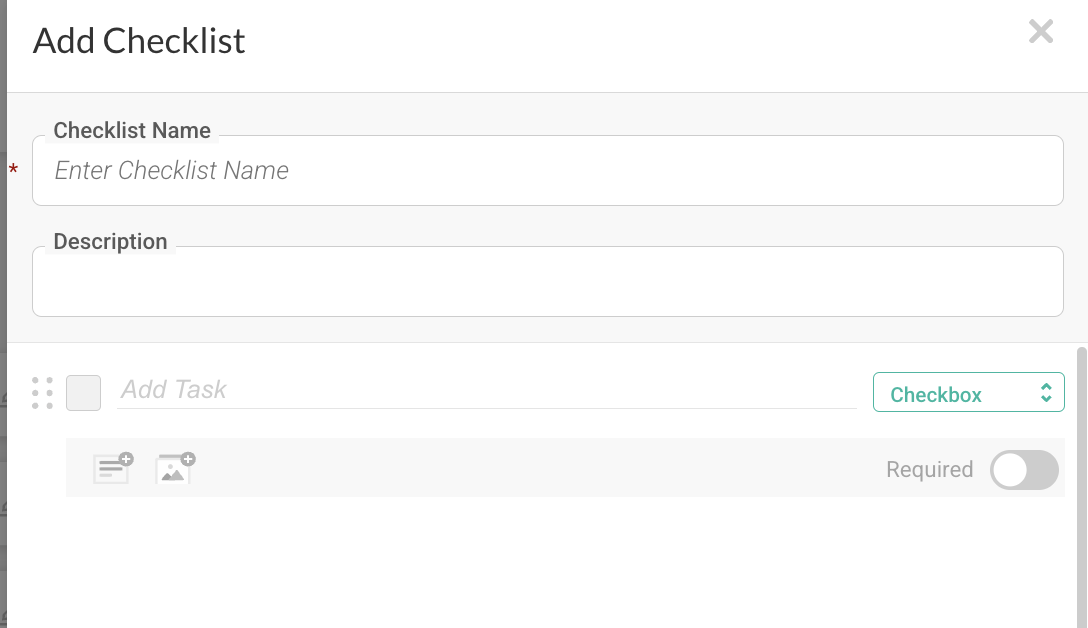Image resolution: width=1088 pixels, height=628 pixels.
Task: Click the Description field label
Action: [x=110, y=241]
